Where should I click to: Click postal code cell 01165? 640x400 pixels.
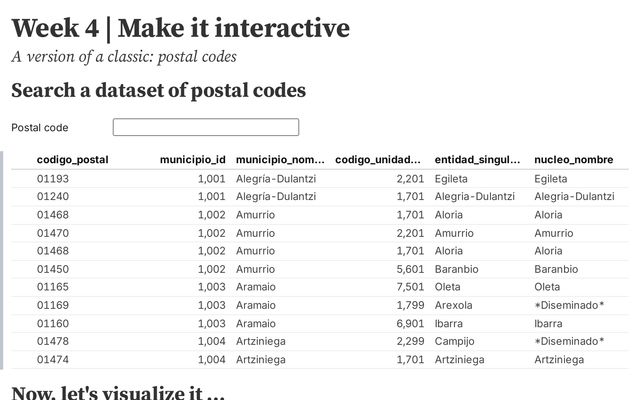[x=52, y=287]
